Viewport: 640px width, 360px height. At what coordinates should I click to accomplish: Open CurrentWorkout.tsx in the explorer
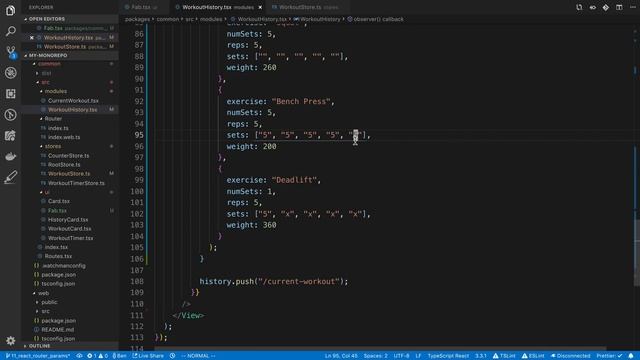73,100
